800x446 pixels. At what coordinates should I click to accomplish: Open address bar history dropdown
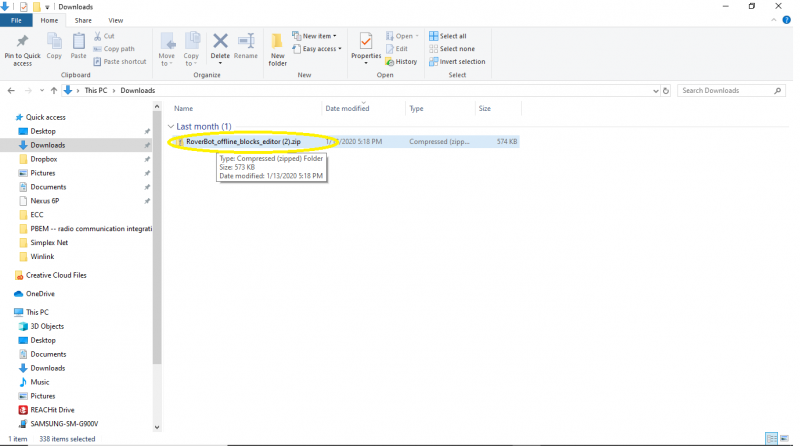click(x=656, y=91)
